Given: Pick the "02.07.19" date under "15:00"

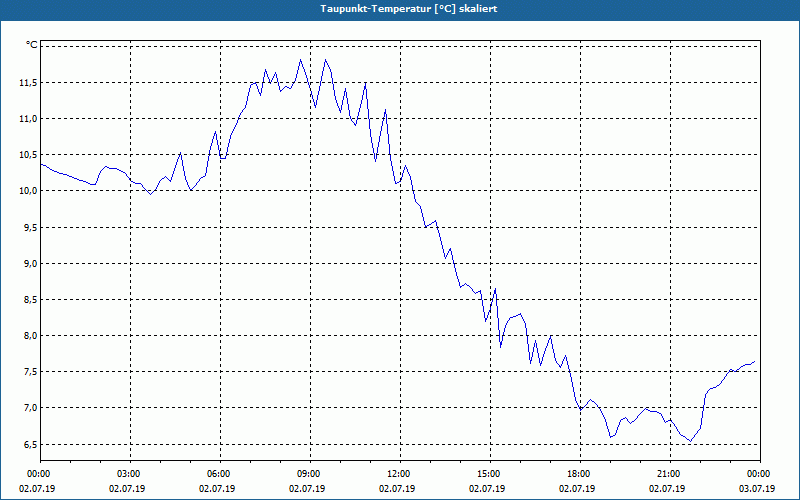Looking at the screenshot, I should click(x=487, y=488).
